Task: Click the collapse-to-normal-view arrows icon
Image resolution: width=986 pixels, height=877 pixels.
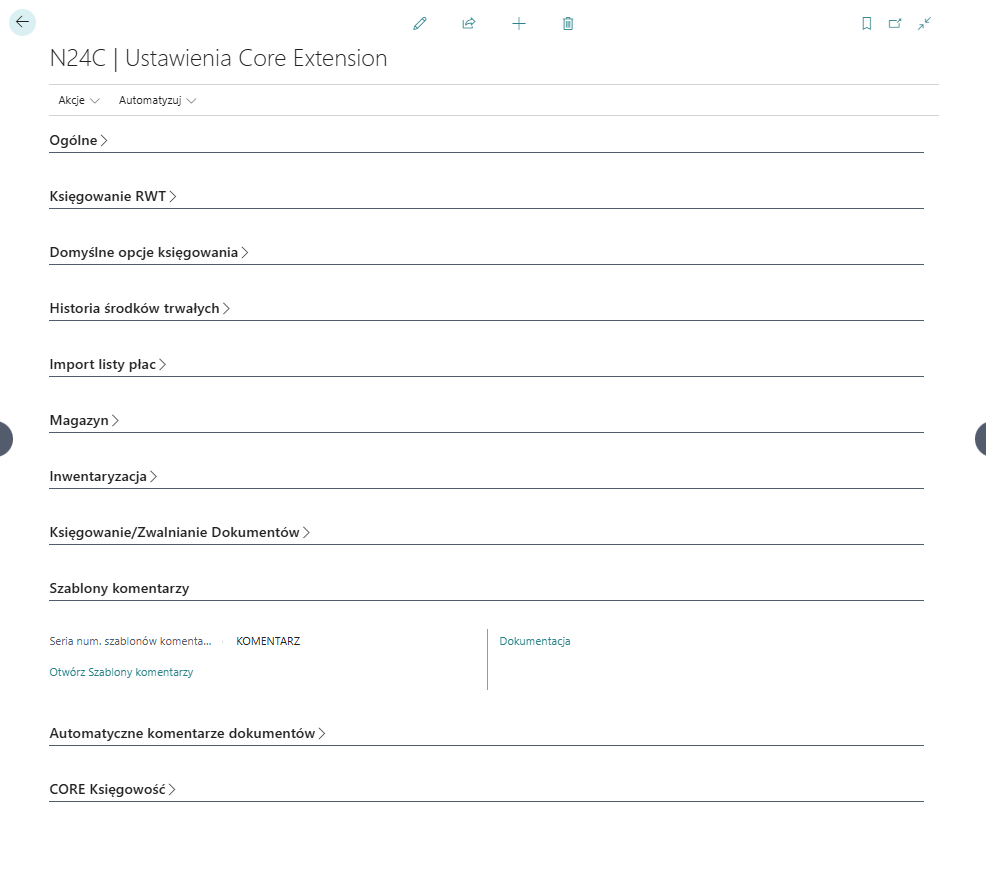Action: pos(924,23)
